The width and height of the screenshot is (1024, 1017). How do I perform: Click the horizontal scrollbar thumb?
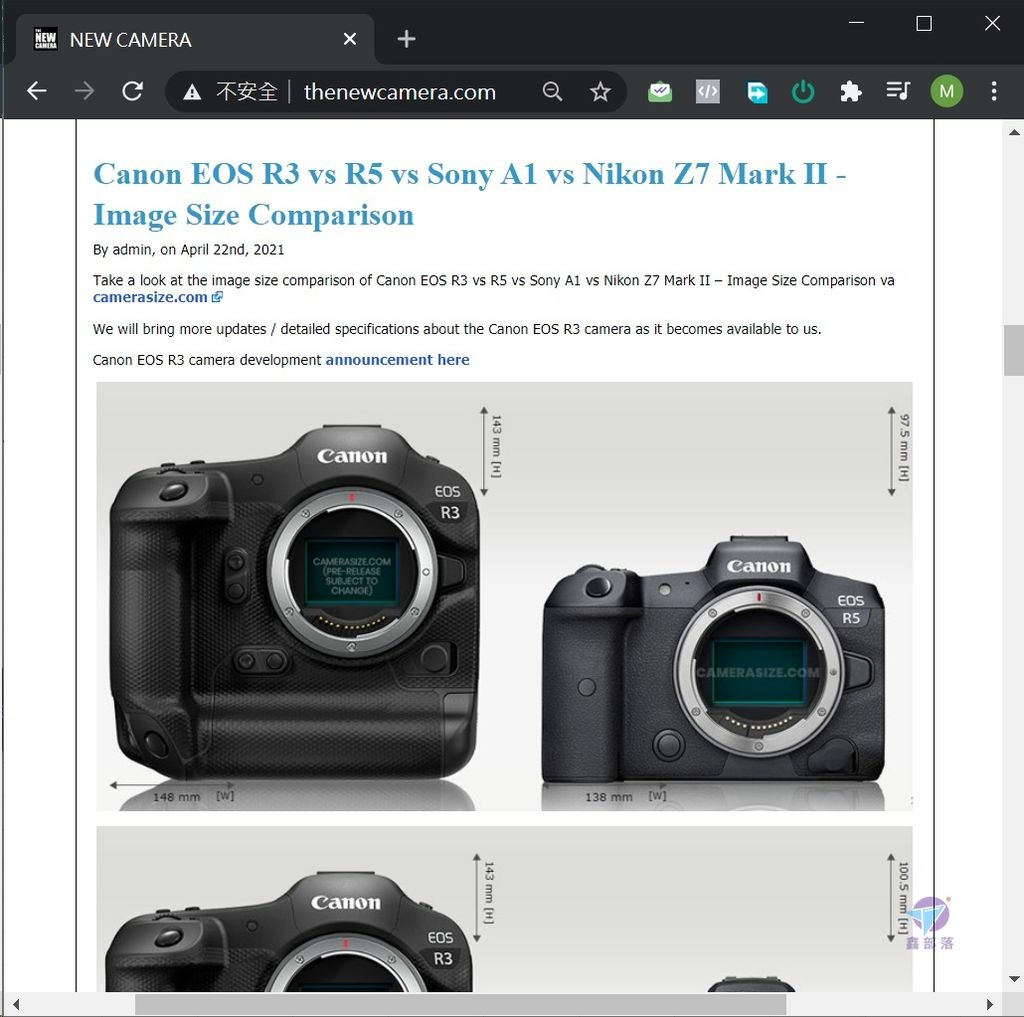pyautogui.click(x=460, y=1005)
